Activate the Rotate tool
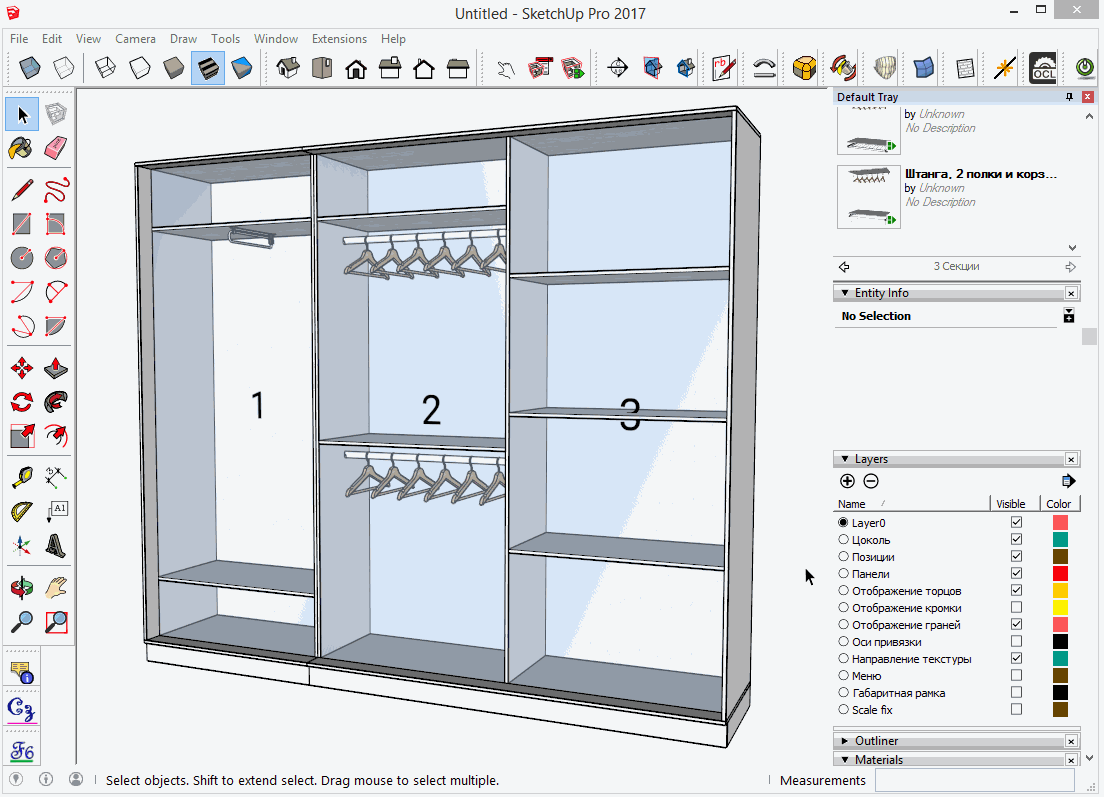The image size is (1104, 797). coord(21,402)
